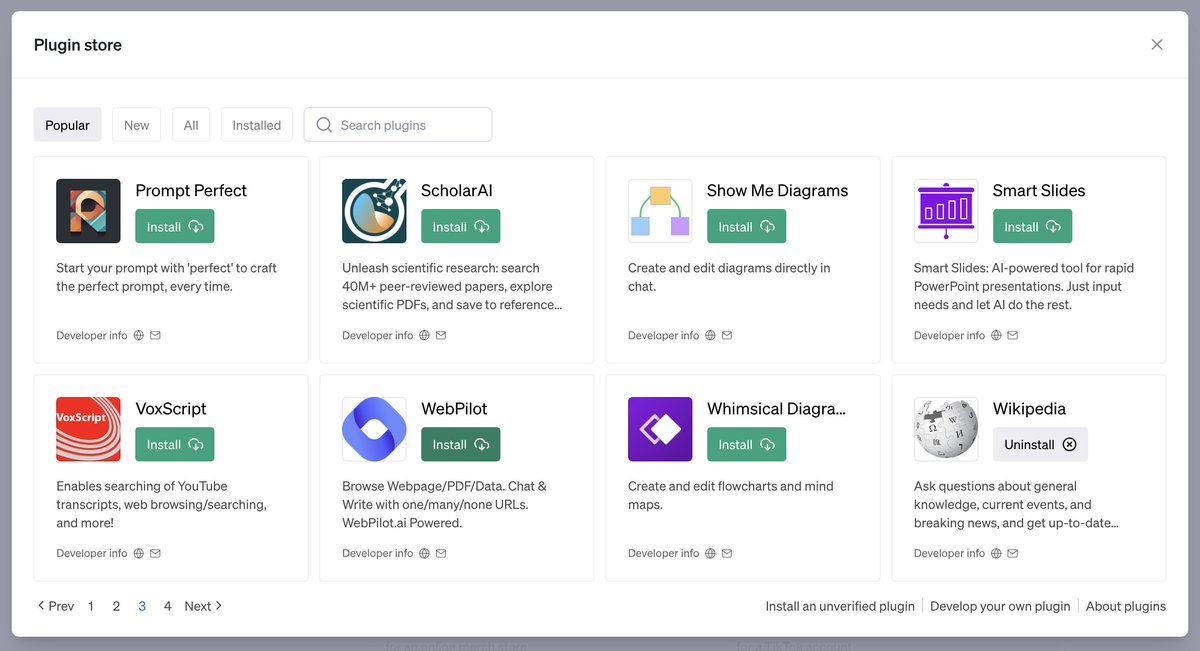
Task: Click the Wikipedia title text
Action: tap(1029, 409)
